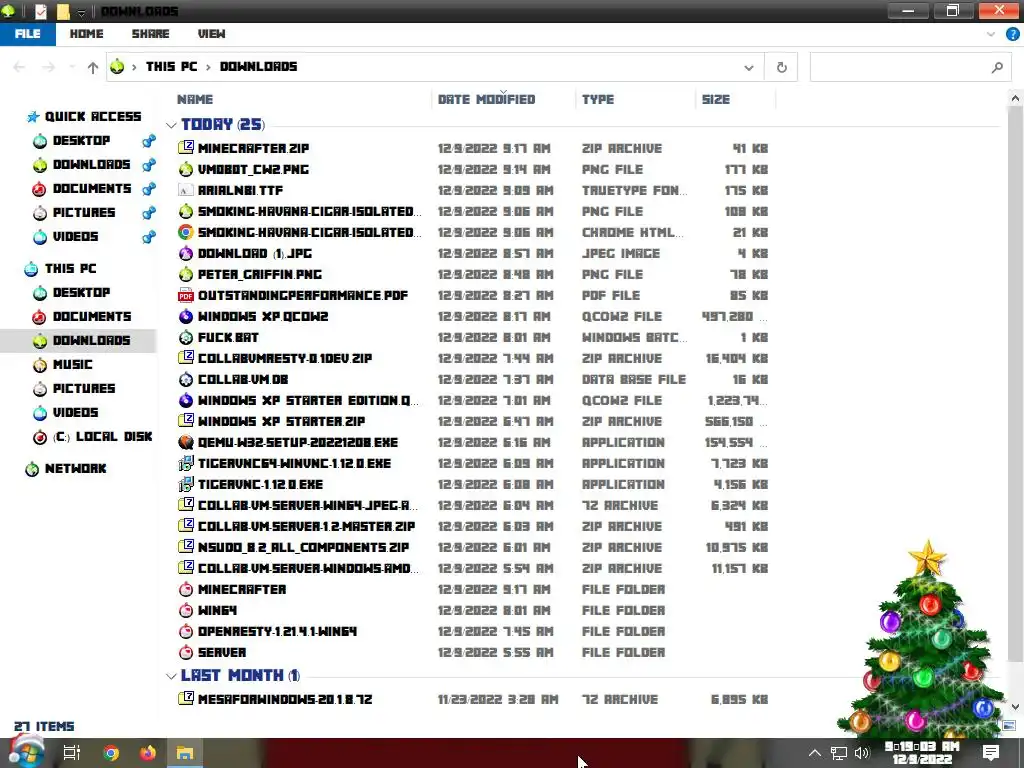Screen dimensions: 1024x768
Task: Select Network in the navigation pane
Action: (75, 469)
